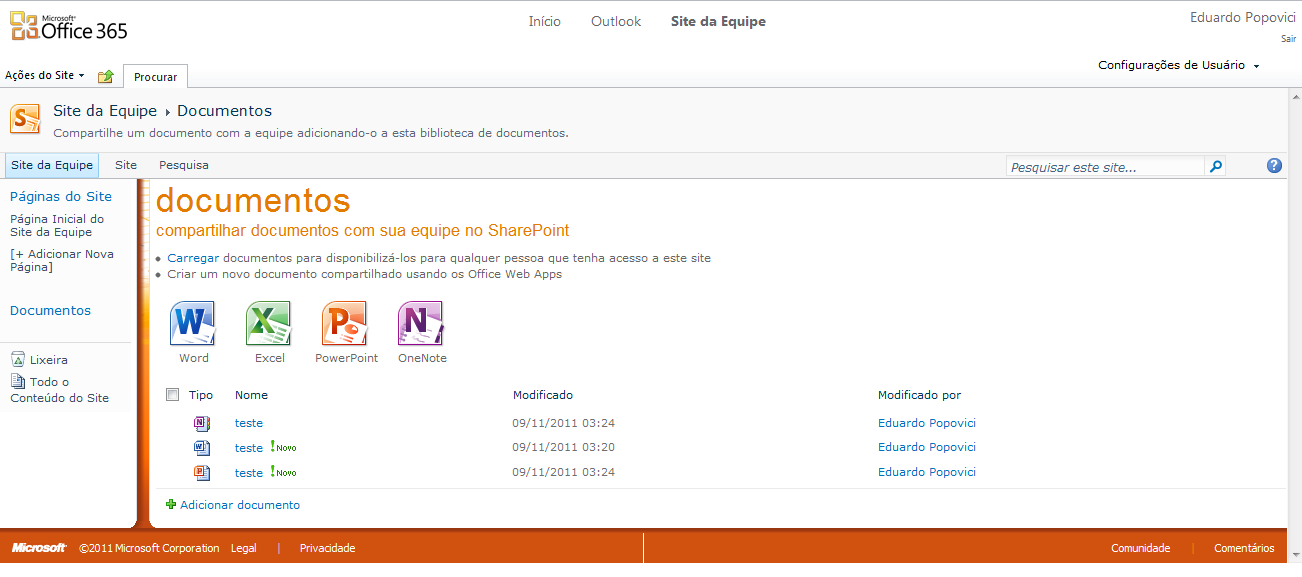This screenshot has width=1302, height=577.
Task: Expand Configurações de Usuário menu
Action: click(1178, 65)
